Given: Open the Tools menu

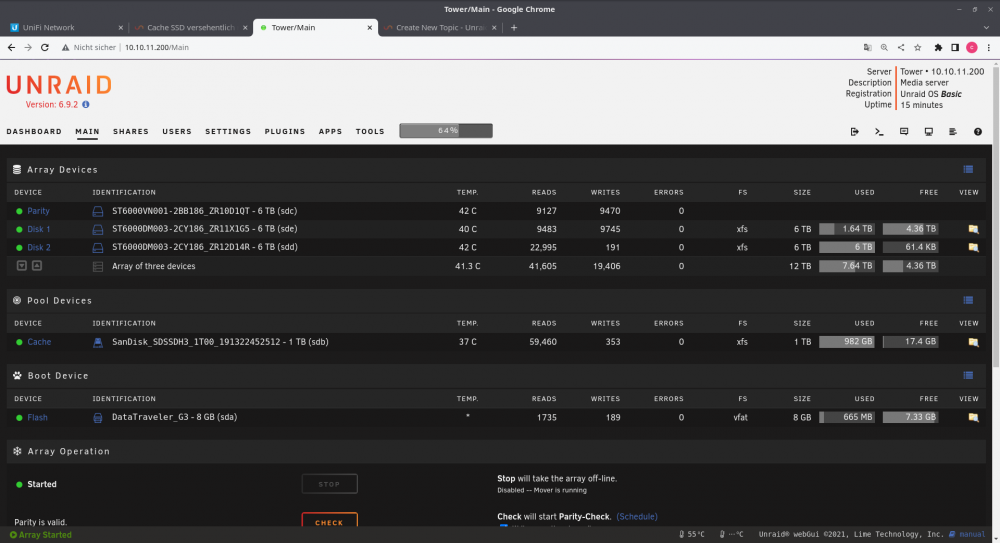Looking at the screenshot, I should pos(370,131).
